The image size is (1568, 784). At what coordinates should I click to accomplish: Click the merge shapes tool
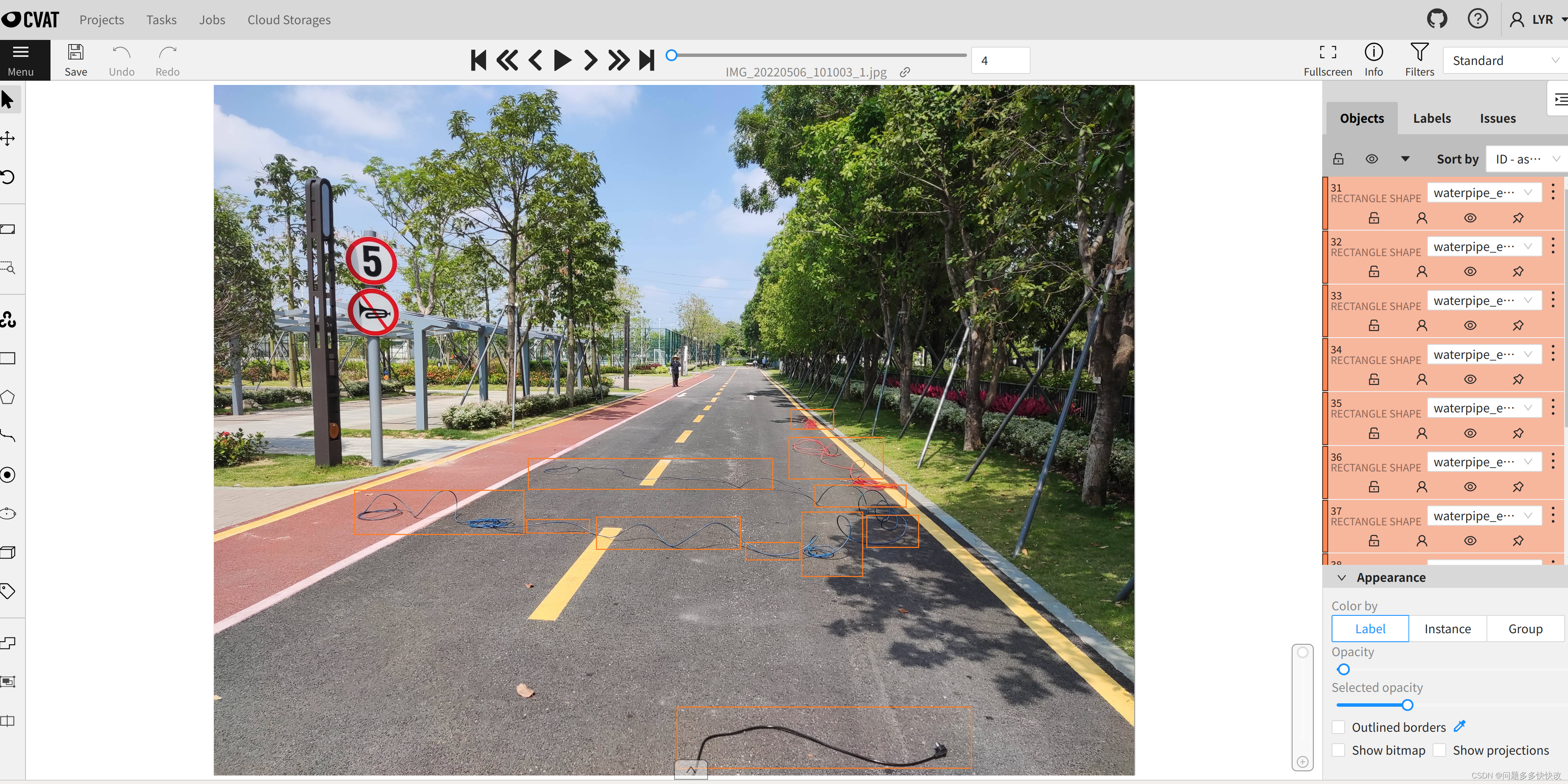point(8,643)
